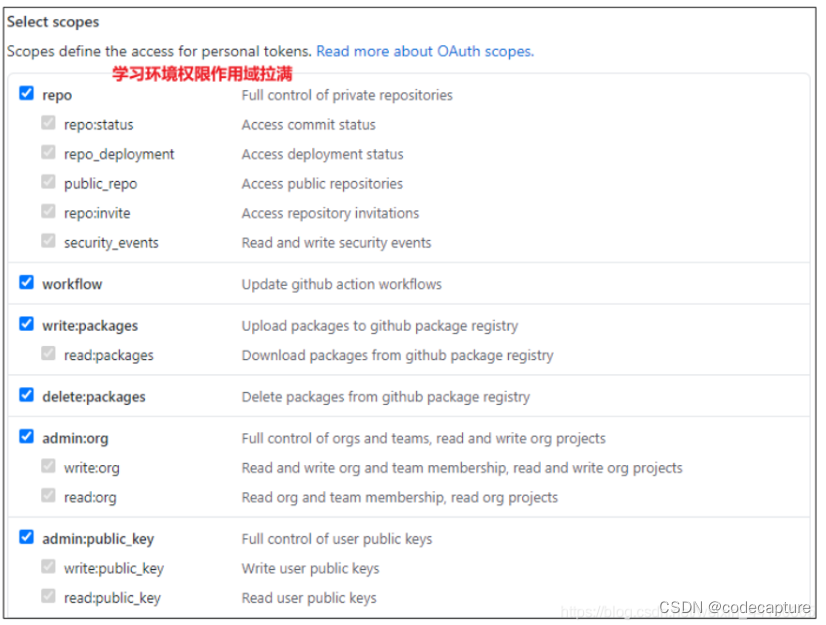Click the 'write:org' label
Viewport: 826px width, 625px height.
(92, 468)
